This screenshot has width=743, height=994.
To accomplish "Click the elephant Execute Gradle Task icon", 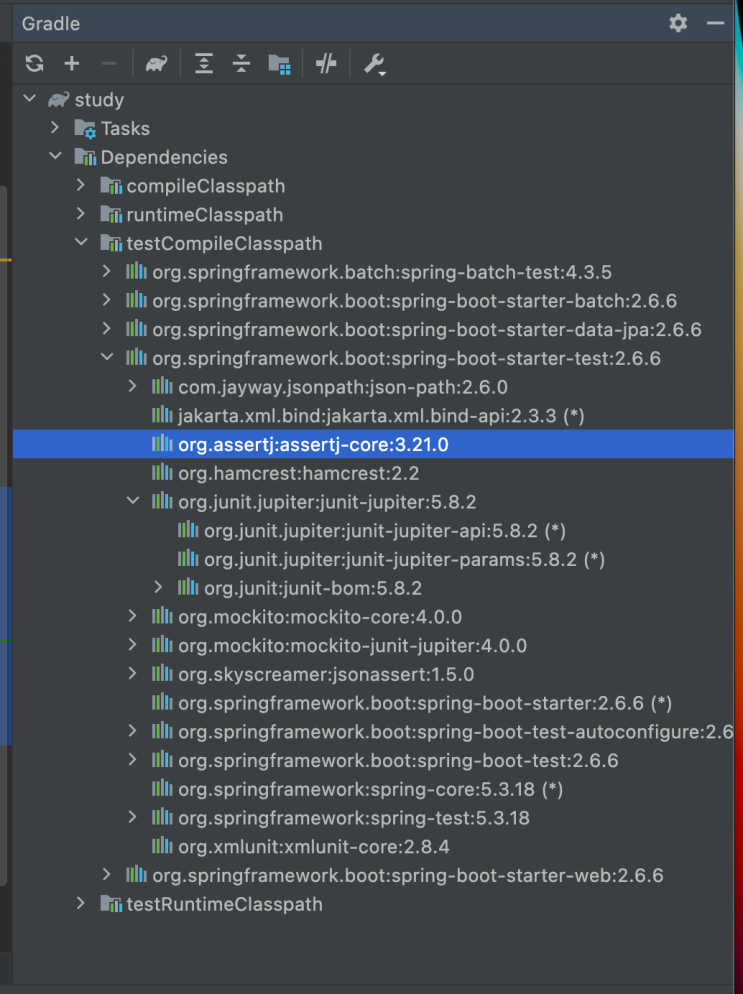I will tap(156, 64).
